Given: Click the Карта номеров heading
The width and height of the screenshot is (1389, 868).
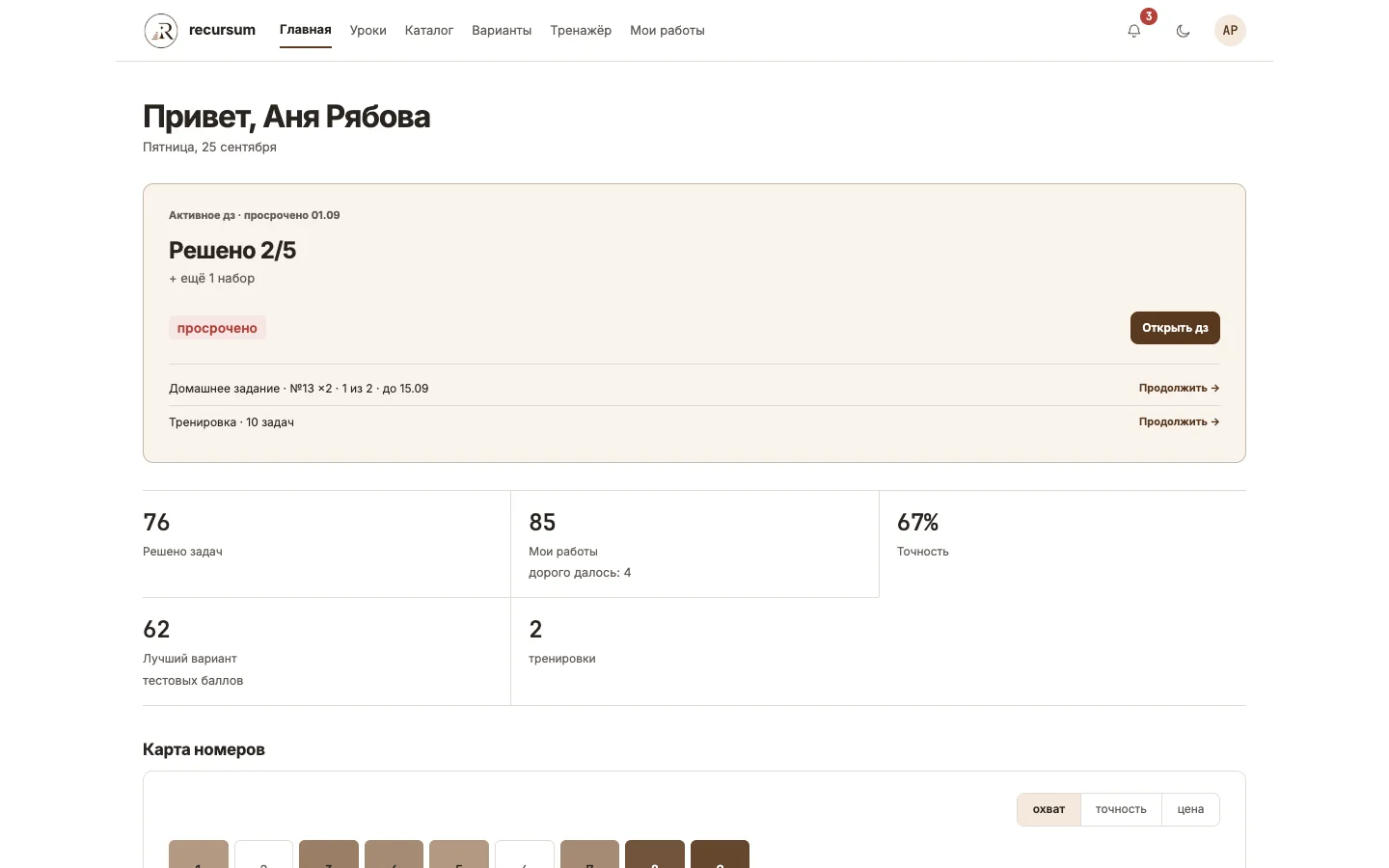Looking at the screenshot, I should click(204, 749).
